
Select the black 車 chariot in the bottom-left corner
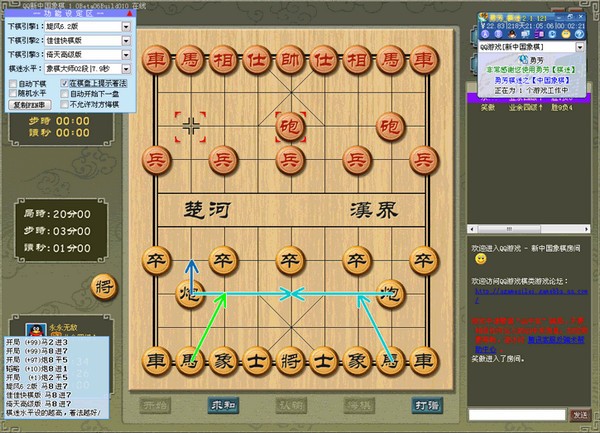point(156,361)
